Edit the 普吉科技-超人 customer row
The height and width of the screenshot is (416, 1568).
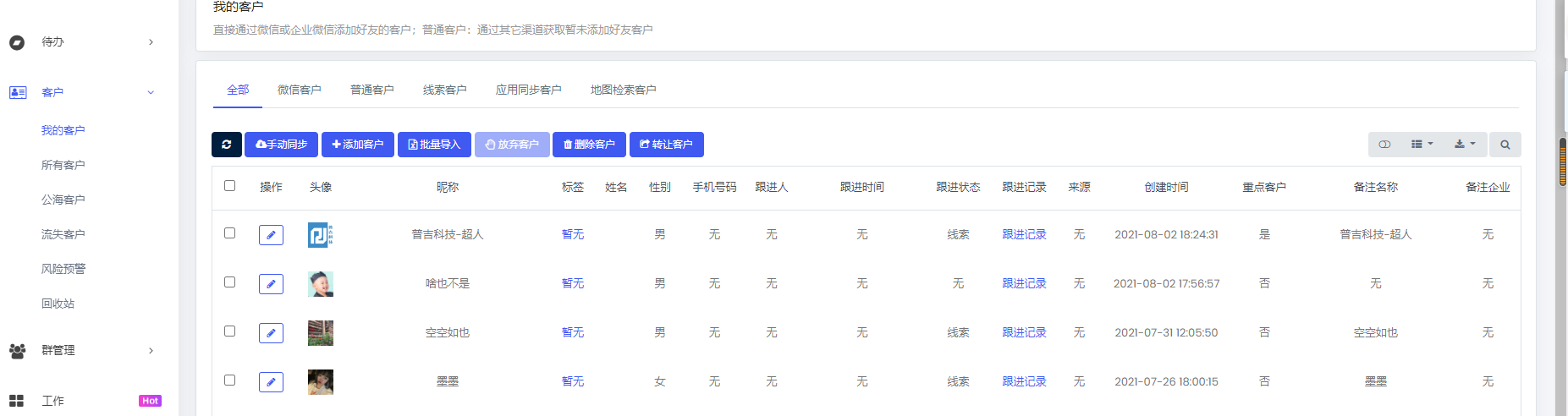tap(271, 235)
